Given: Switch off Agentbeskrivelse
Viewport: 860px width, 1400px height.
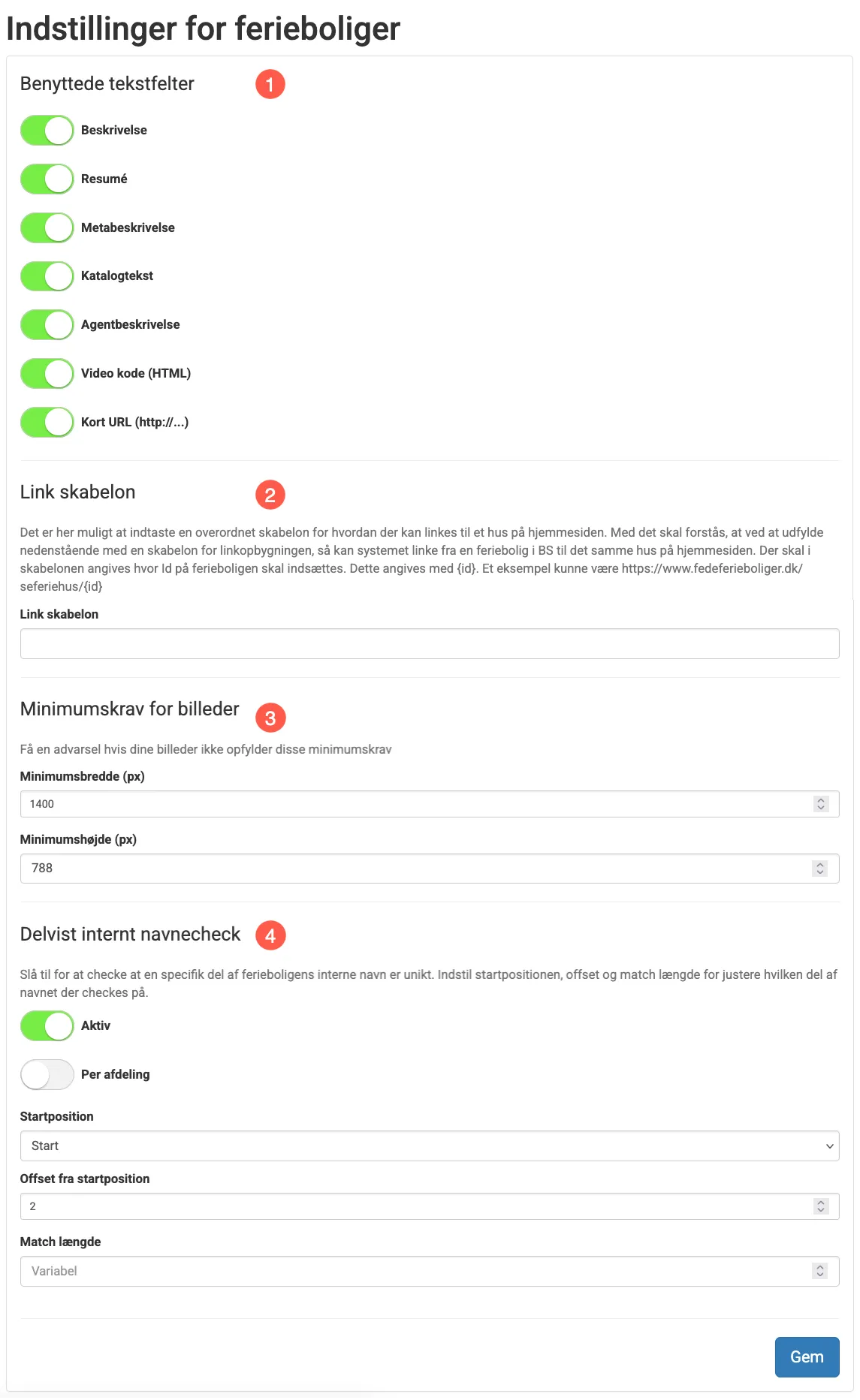Looking at the screenshot, I should [47, 324].
